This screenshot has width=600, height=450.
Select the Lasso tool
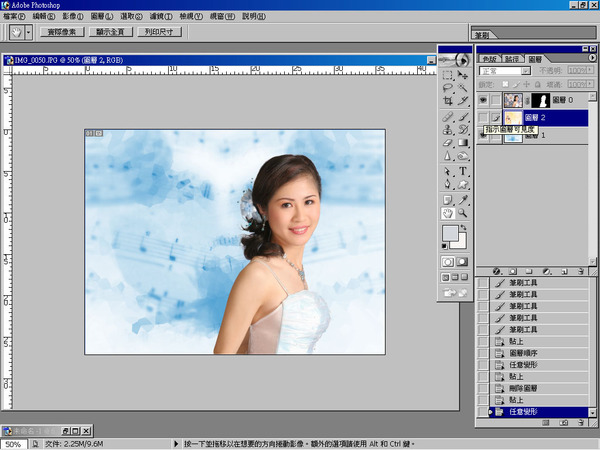[448, 87]
